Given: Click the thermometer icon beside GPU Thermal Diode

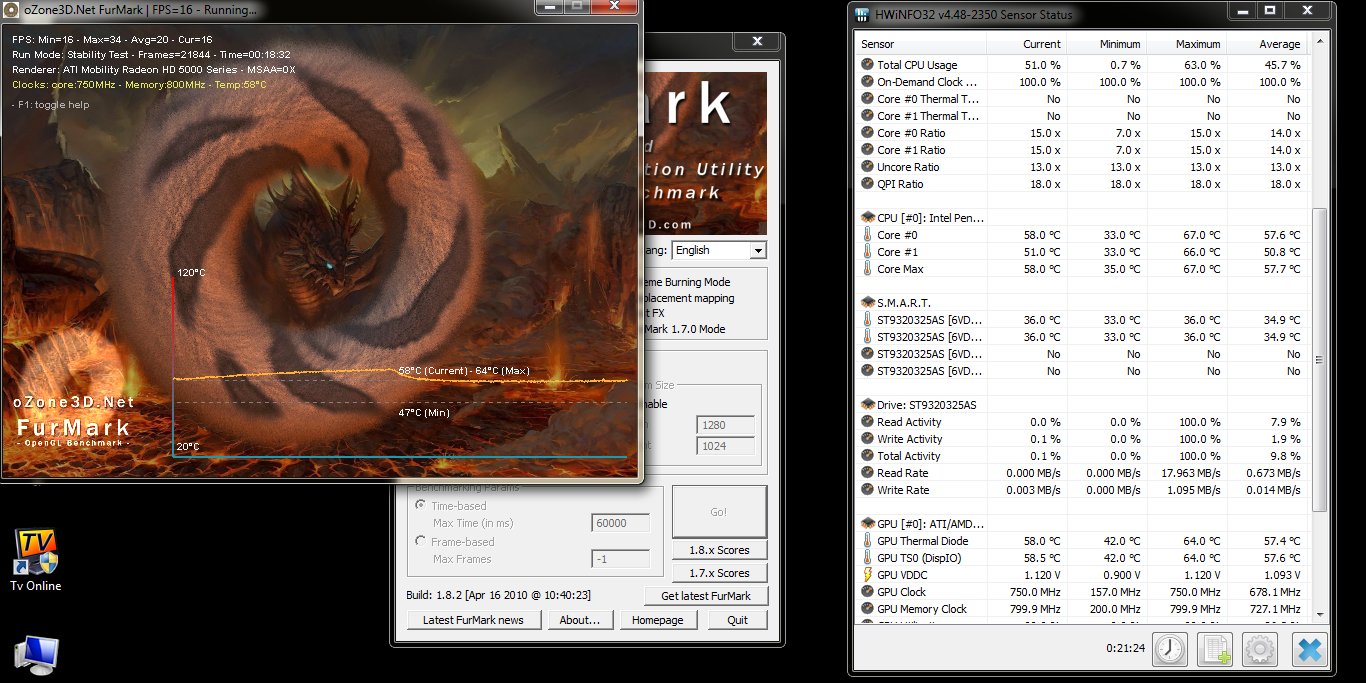Looking at the screenshot, I should (x=867, y=541).
